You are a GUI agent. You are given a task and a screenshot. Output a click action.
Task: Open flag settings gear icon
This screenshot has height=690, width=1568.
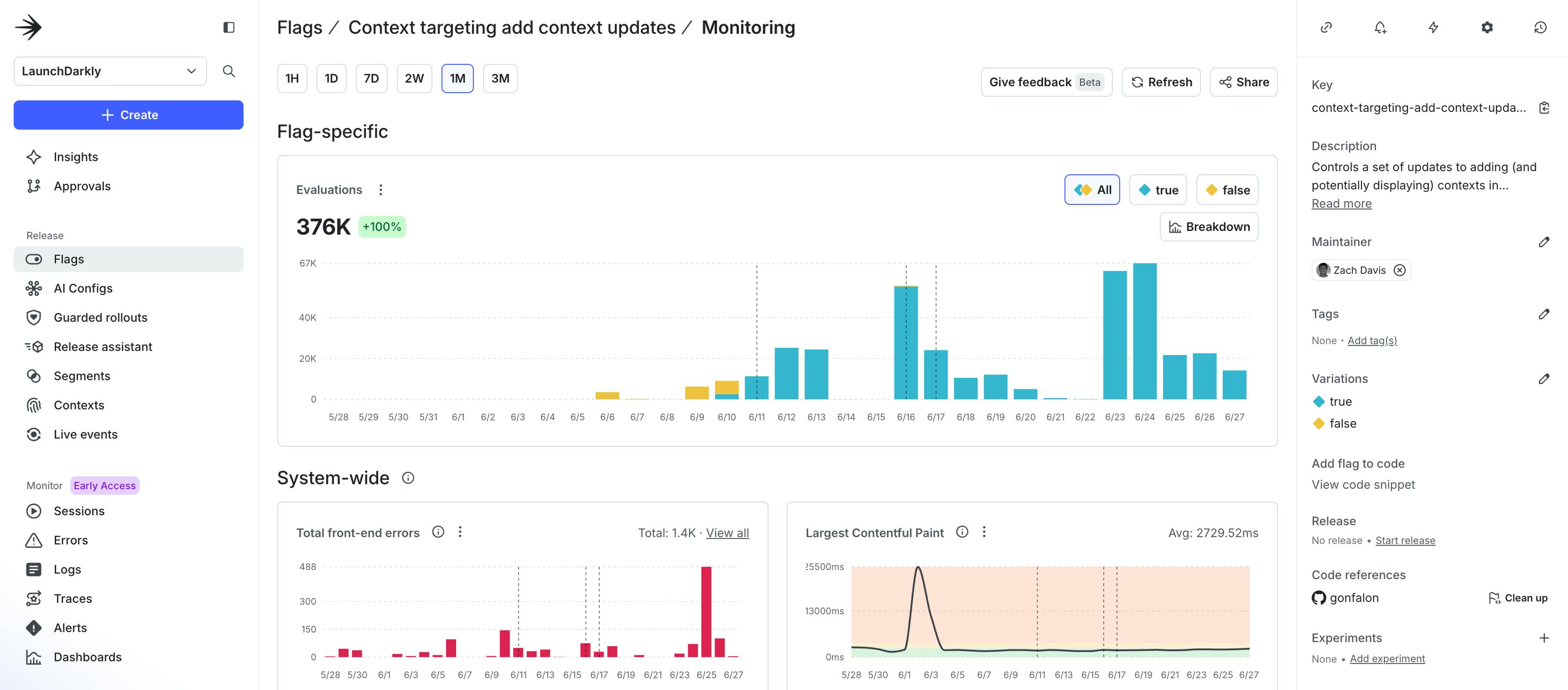coord(1487,27)
